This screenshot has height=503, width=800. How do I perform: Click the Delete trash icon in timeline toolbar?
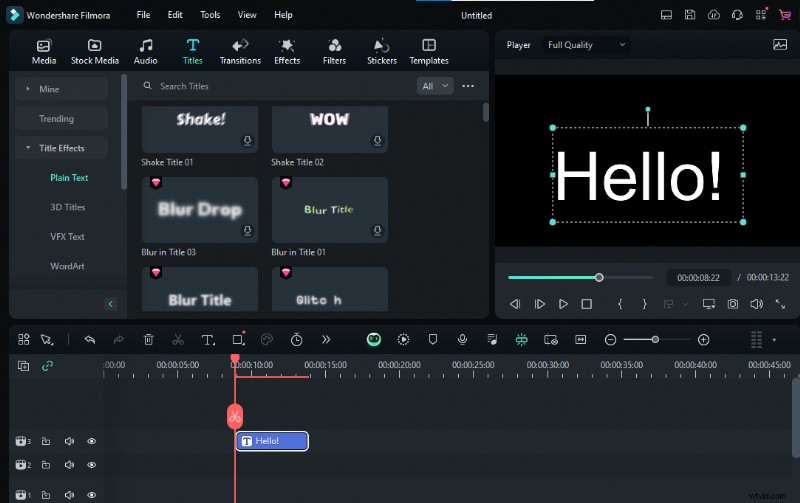pyautogui.click(x=148, y=340)
